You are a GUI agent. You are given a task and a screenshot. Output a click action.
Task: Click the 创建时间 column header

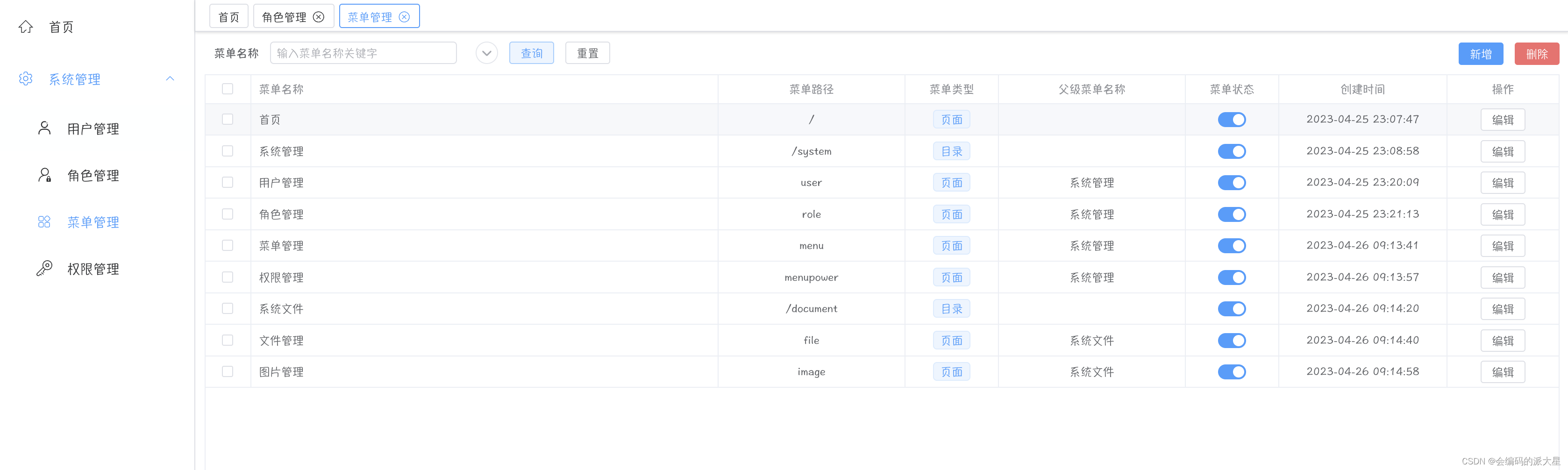(x=1362, y=89)
